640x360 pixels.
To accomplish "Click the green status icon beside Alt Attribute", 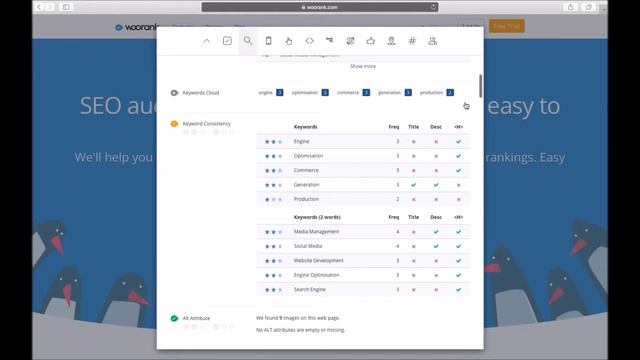I will [174, 318].
